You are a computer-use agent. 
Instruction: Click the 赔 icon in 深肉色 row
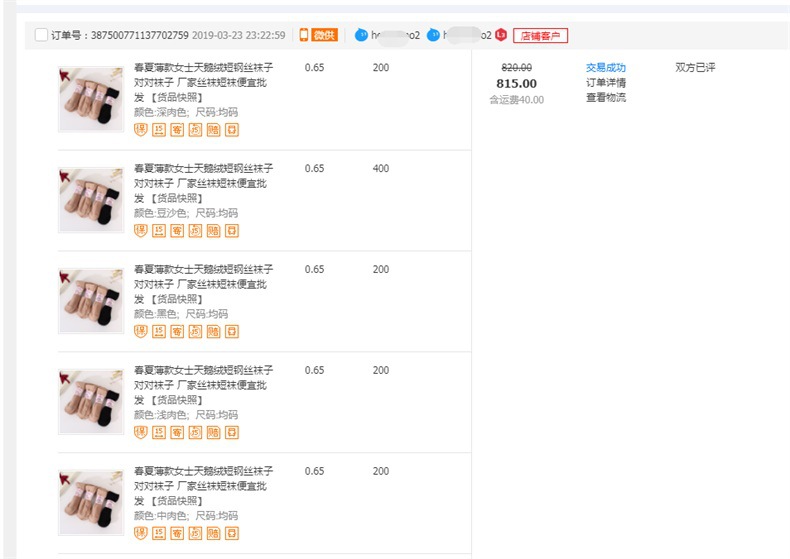tap(214, 130)
